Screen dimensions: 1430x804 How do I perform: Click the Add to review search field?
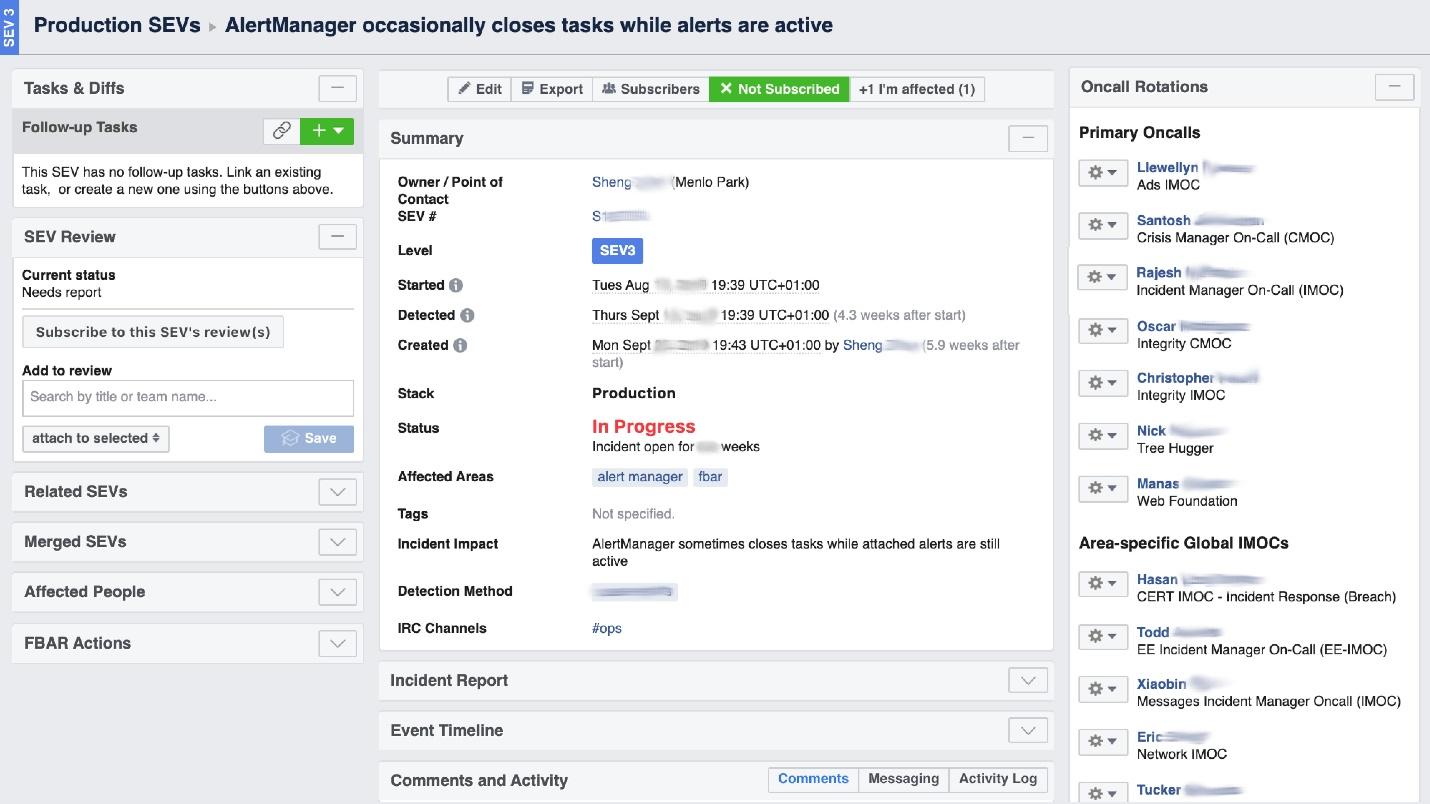pyautogui.click(x=188, y=397)
